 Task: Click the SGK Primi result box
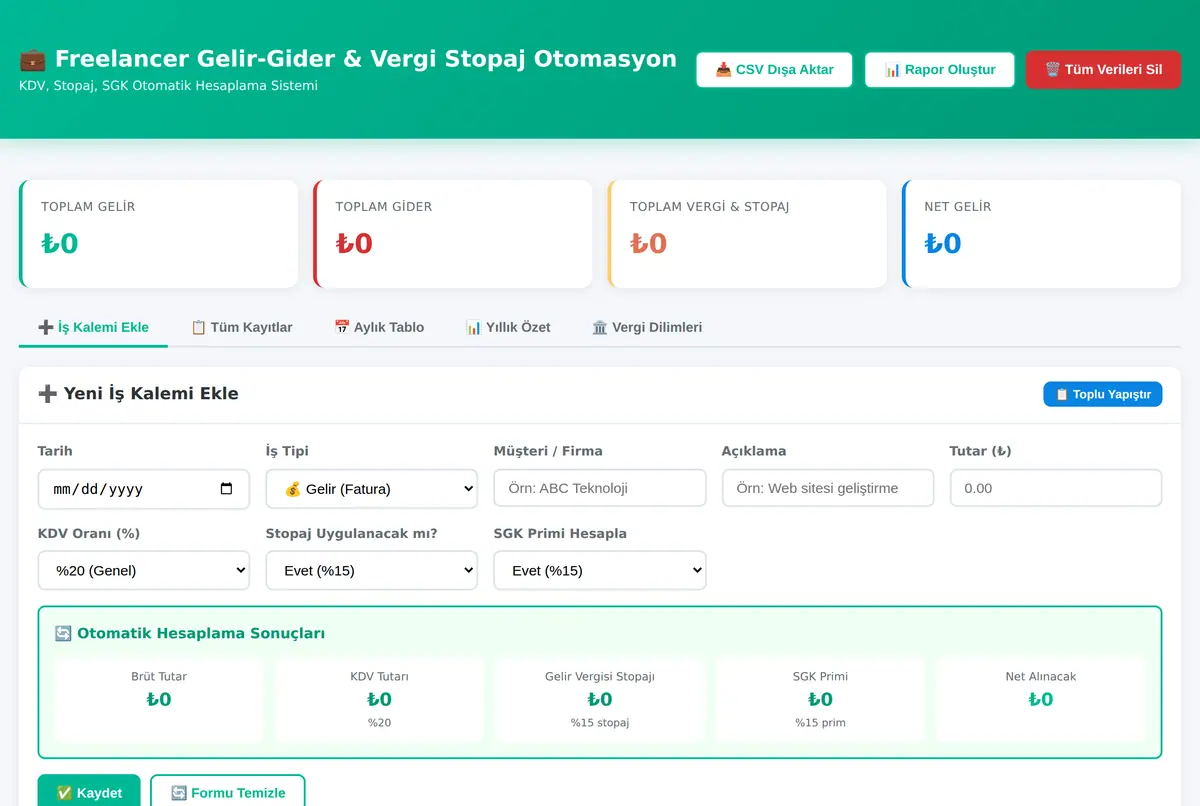[x=820, y=699]
